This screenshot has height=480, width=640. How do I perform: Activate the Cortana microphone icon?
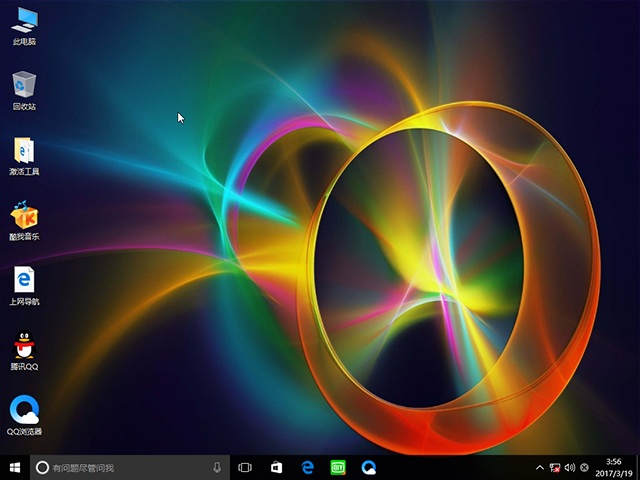(217, 467)
